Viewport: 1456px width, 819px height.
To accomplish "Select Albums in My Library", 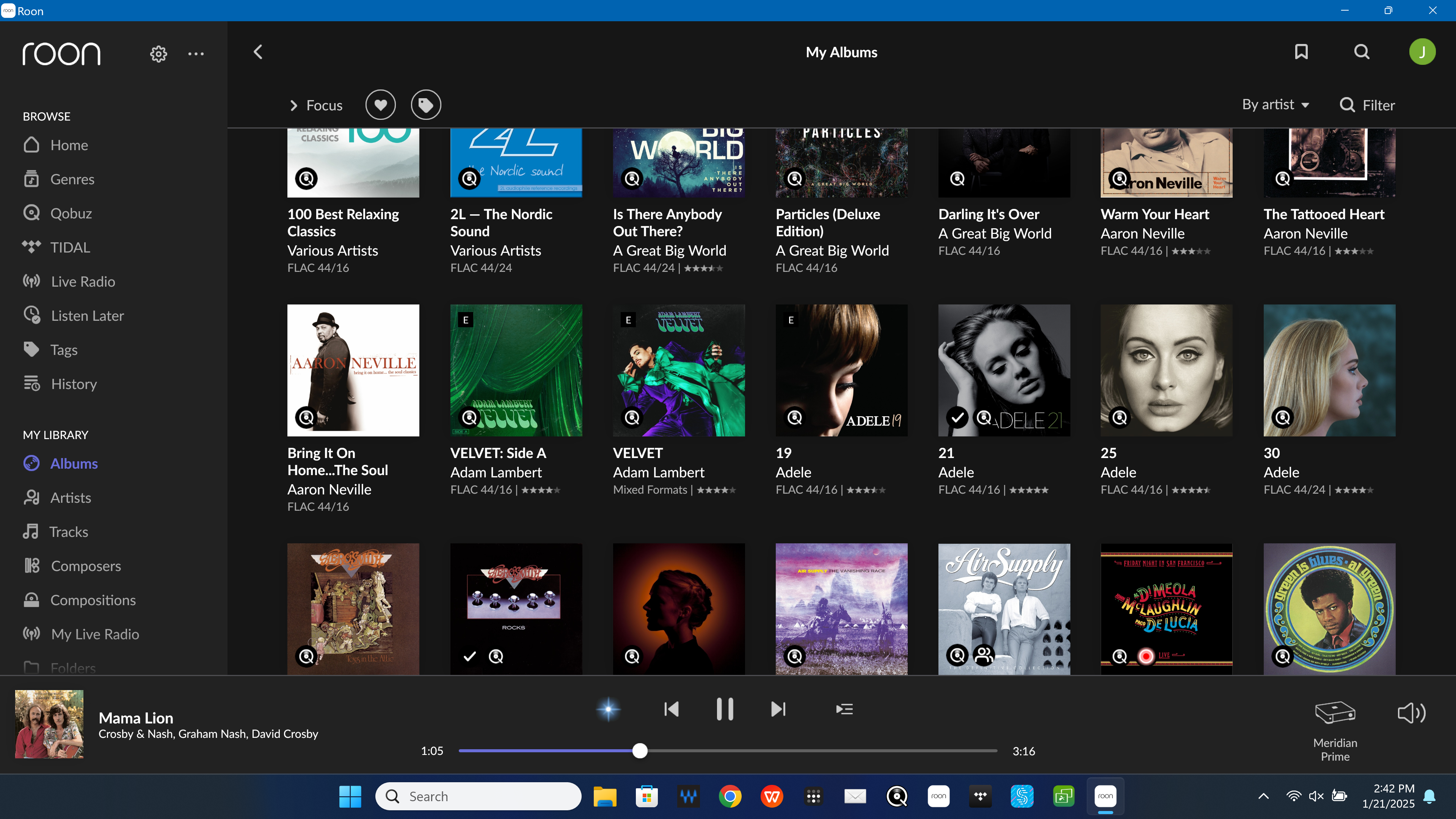I will pos(61,463).
